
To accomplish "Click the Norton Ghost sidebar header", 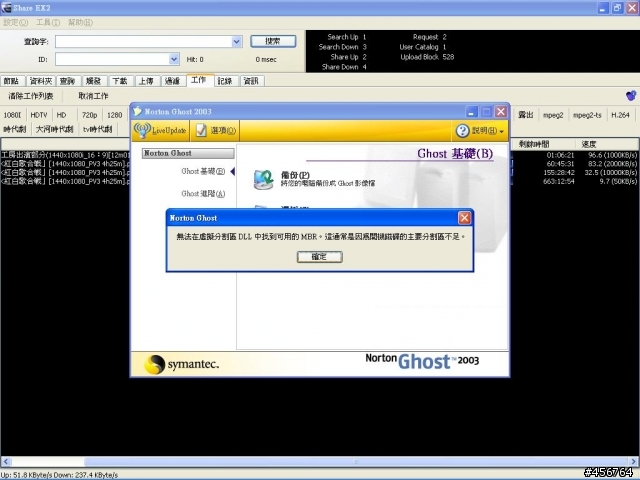I will (x=188, y=153).
